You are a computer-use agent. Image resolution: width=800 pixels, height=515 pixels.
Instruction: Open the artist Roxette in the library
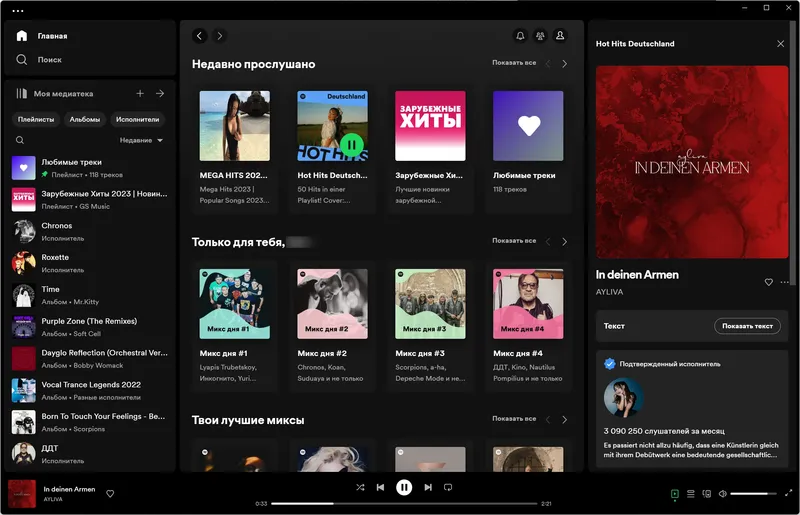tap(90, 263)
